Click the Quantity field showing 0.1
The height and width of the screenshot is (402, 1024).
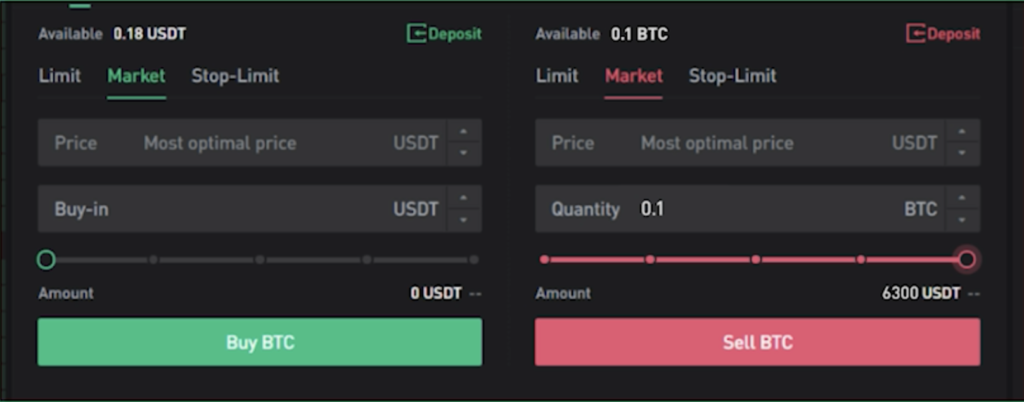[760, 209]
